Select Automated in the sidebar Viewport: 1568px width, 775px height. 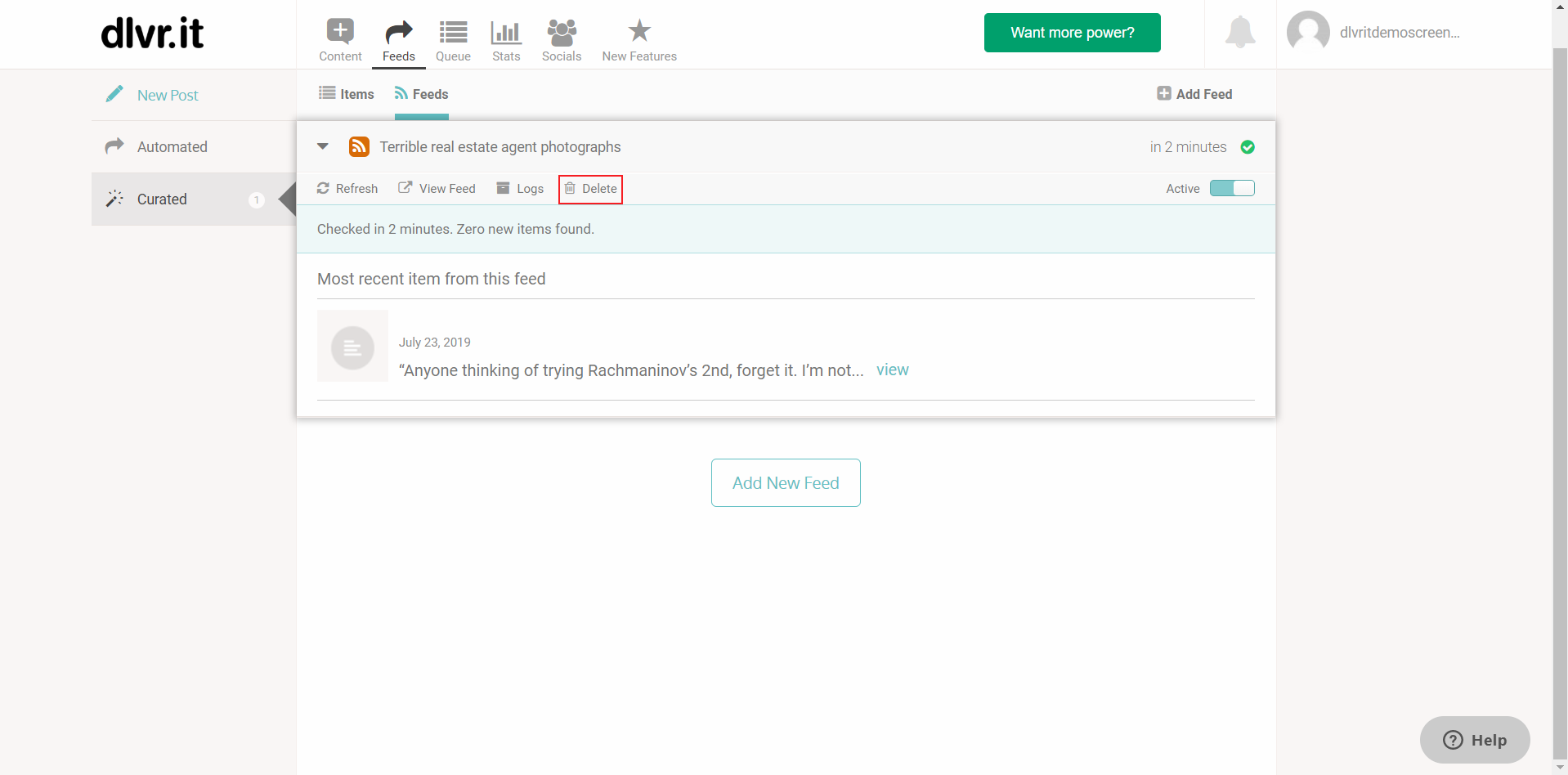172,147
